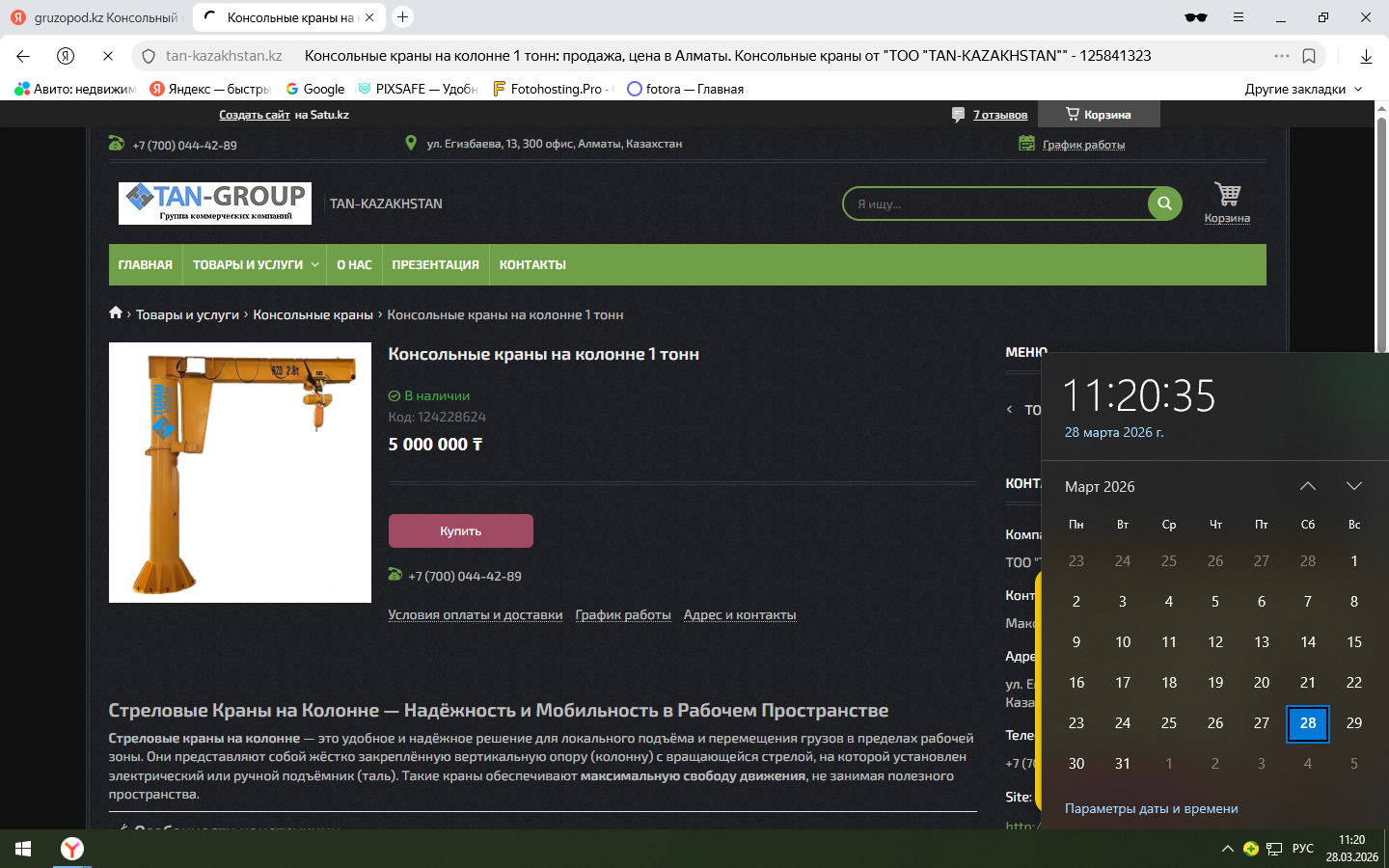
Task: Open Google bookmark in bookmarks bar
Action: 314,89
